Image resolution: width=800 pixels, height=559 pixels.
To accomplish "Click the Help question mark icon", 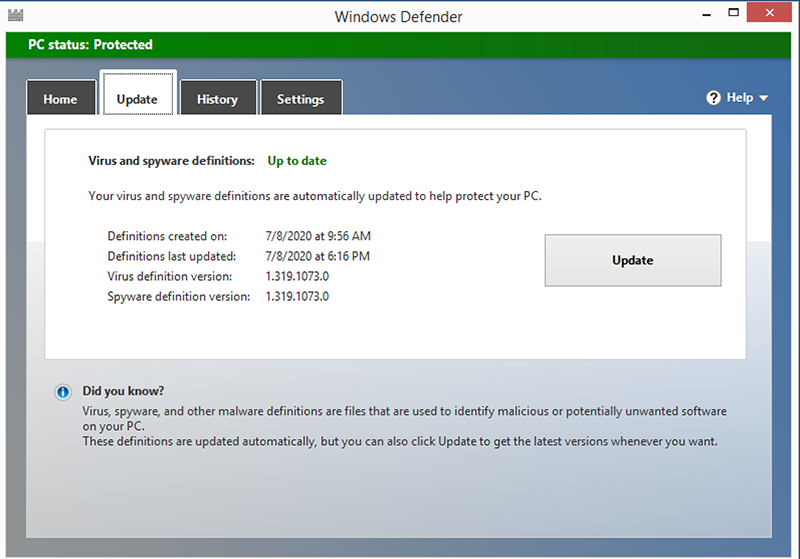I will (713, 98).
